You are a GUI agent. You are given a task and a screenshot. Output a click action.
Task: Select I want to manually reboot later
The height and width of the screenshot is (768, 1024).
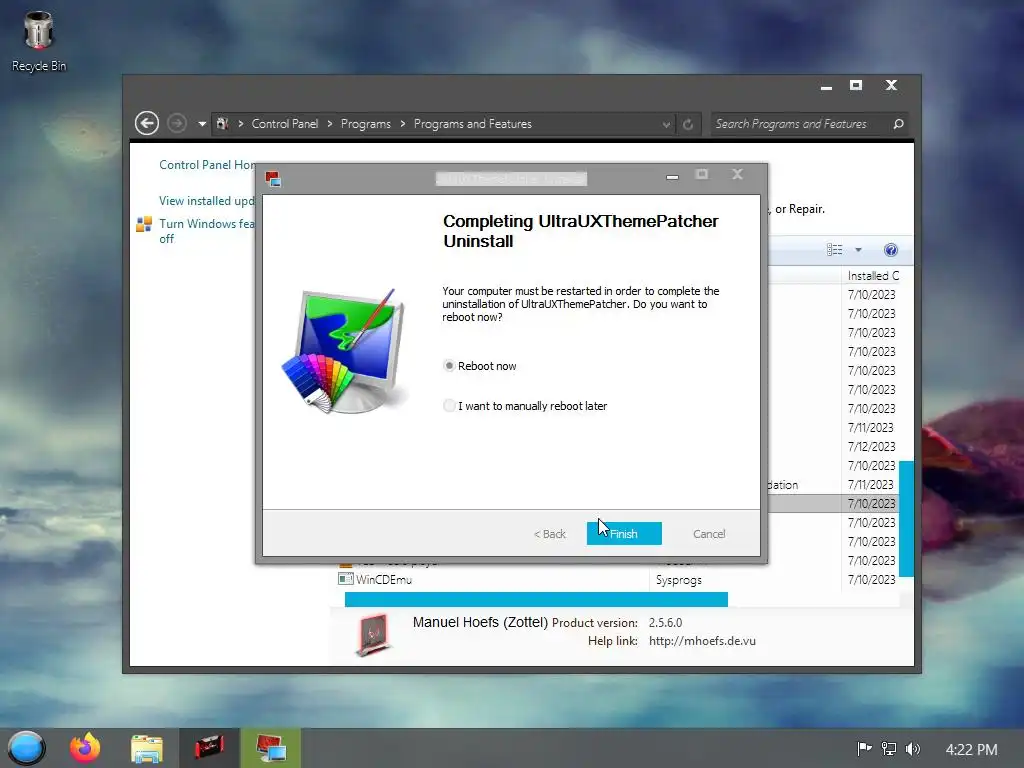pyautogui.click(x=526, y=406)
